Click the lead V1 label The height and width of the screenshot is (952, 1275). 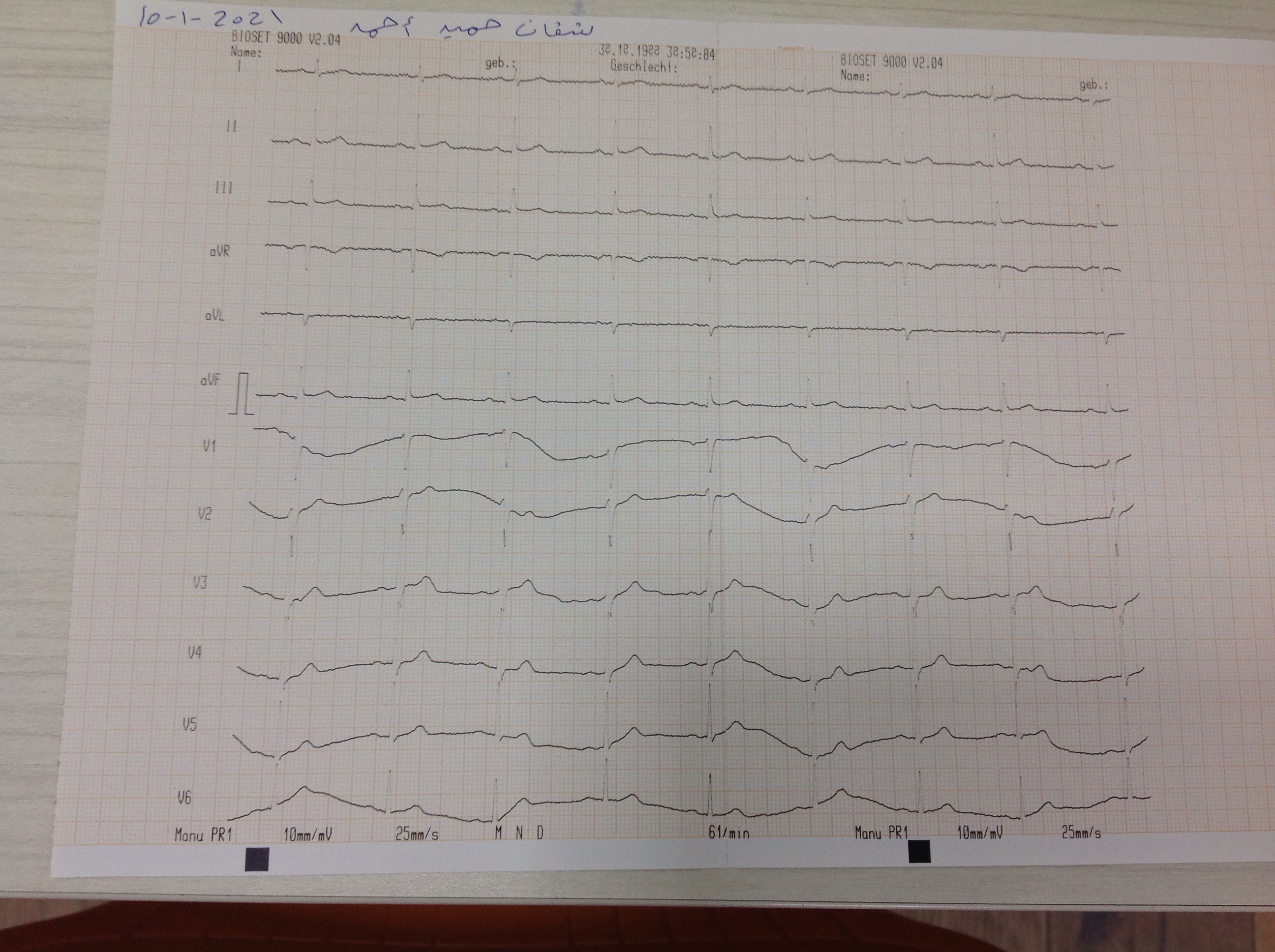[x=209, y=446]
